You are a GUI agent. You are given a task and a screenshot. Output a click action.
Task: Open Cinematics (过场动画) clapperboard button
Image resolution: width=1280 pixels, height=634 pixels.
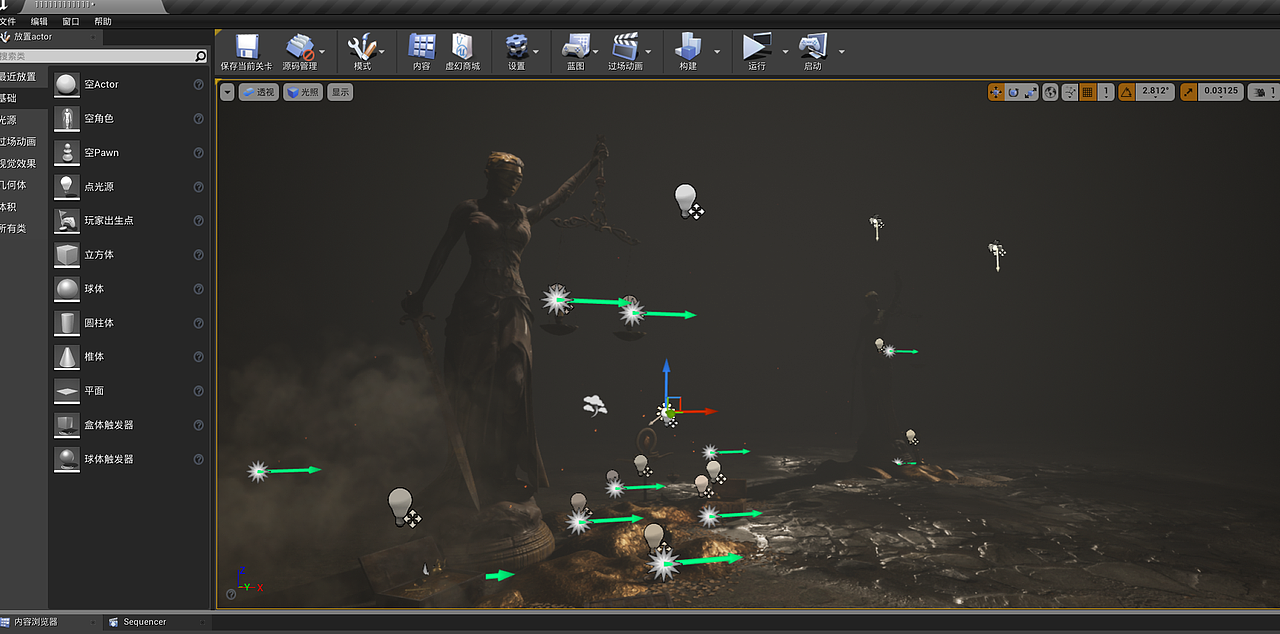[x=625, y=50]
